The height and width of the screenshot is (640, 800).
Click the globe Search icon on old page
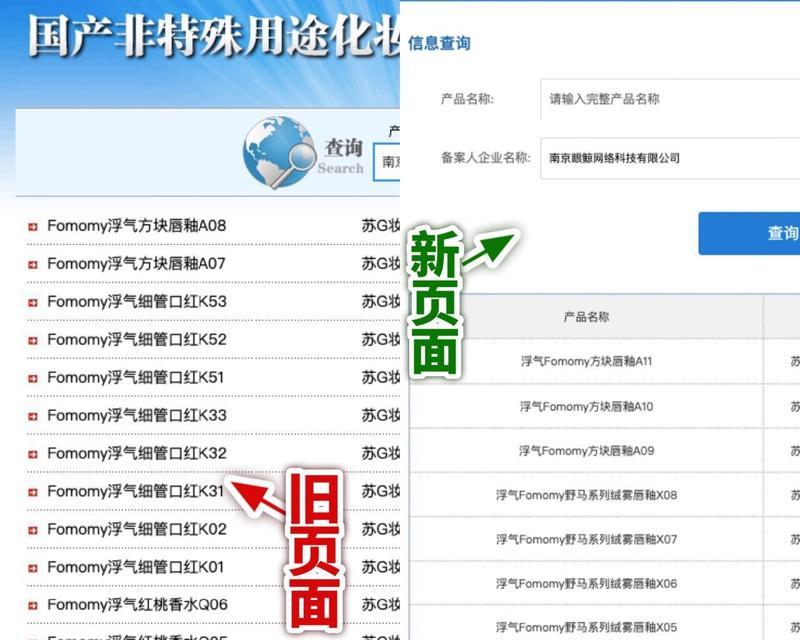pyautogui.click(x=279, y=152)
